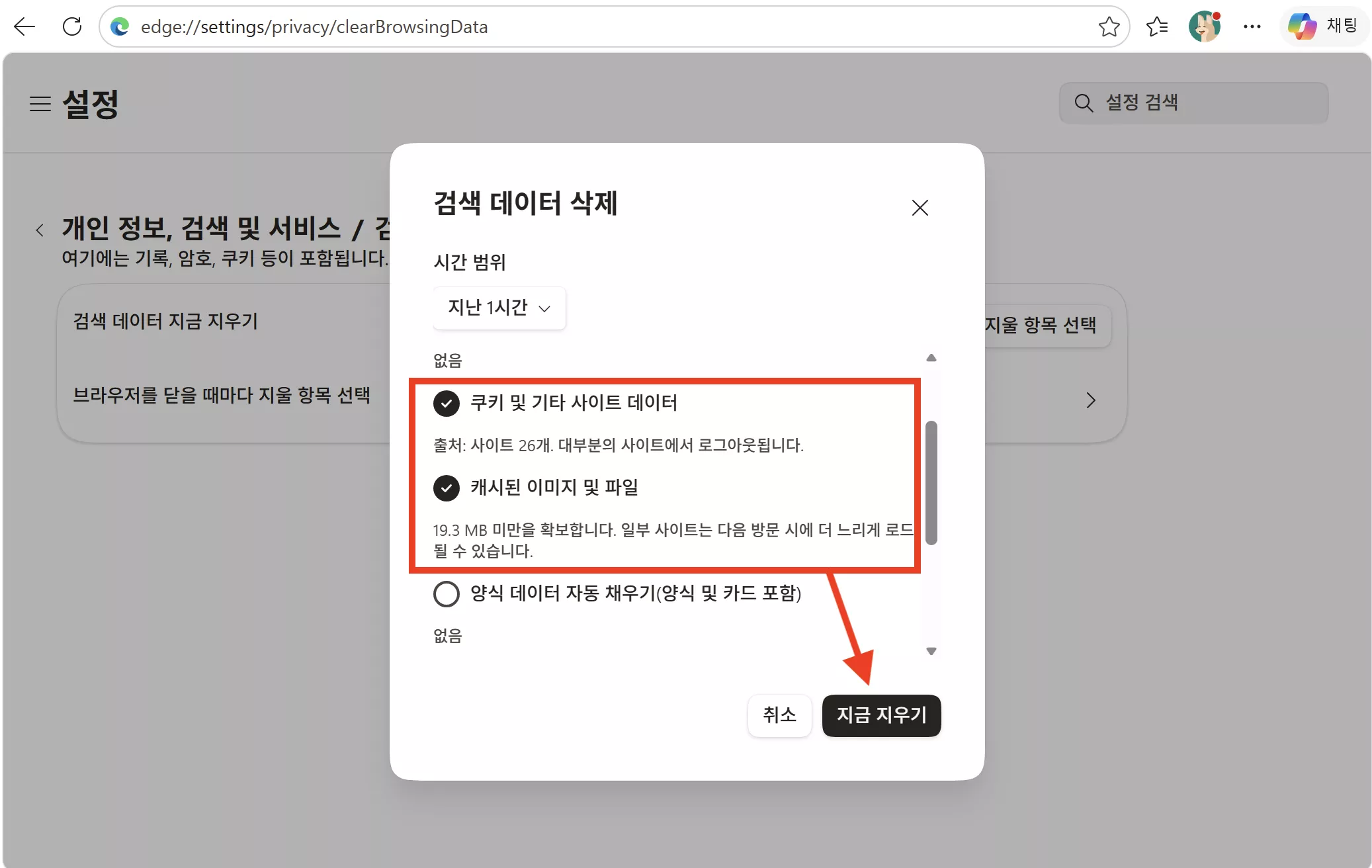Uncheck 캐시된 이미지 및 파일
Screen dimensions: 1372x868
447,488
